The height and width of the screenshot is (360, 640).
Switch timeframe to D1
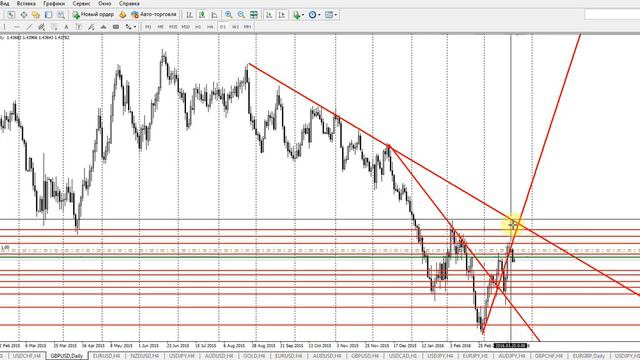pos(223,27)
